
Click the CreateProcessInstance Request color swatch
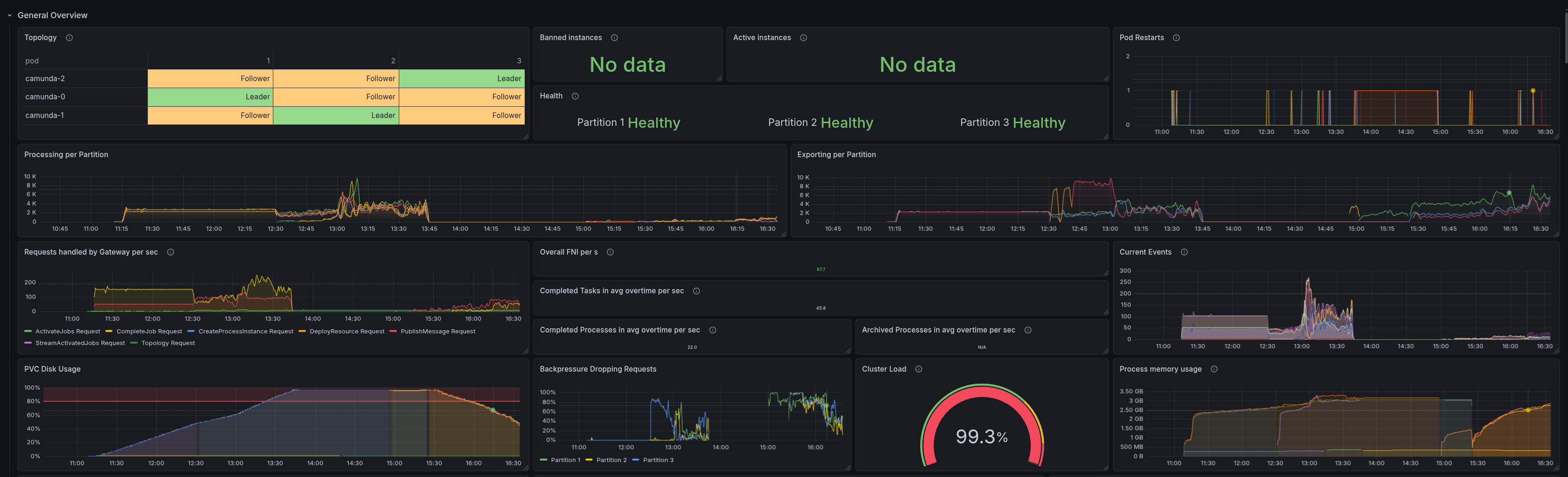191,332
